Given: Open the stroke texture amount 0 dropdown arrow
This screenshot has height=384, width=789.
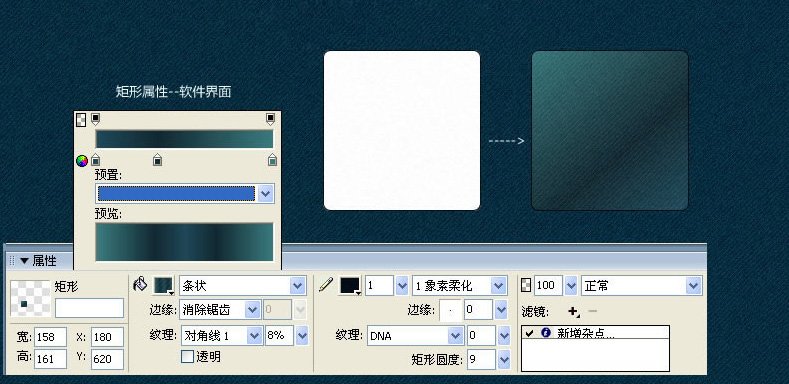Looking at the screenshot, I should click(x=504, y=336).
